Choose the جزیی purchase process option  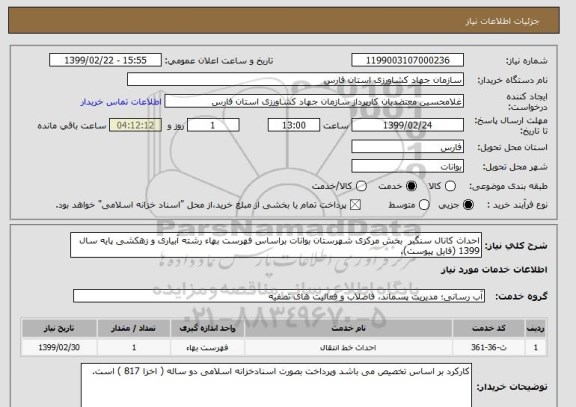tap(468, 205)
